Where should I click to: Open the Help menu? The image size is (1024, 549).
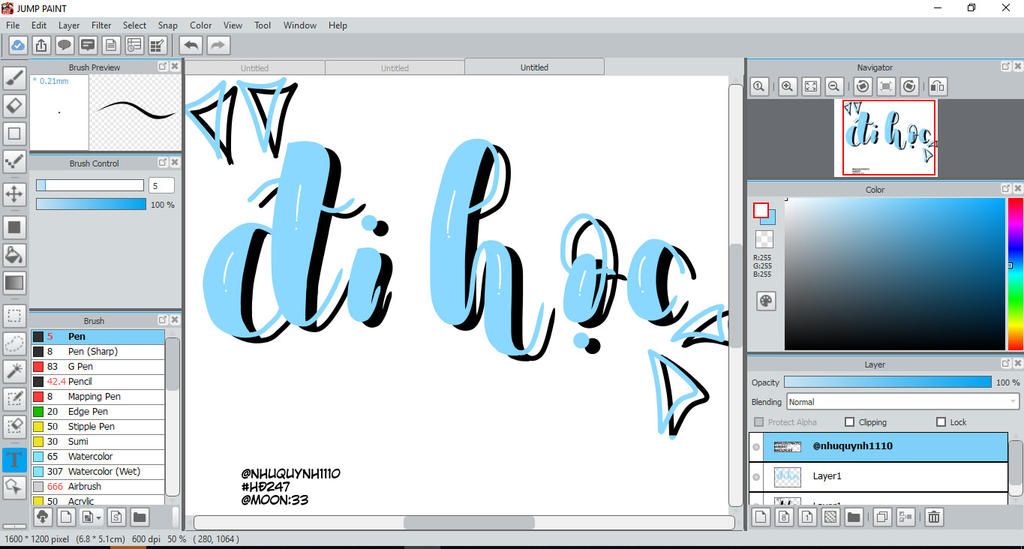click(338, 25)
